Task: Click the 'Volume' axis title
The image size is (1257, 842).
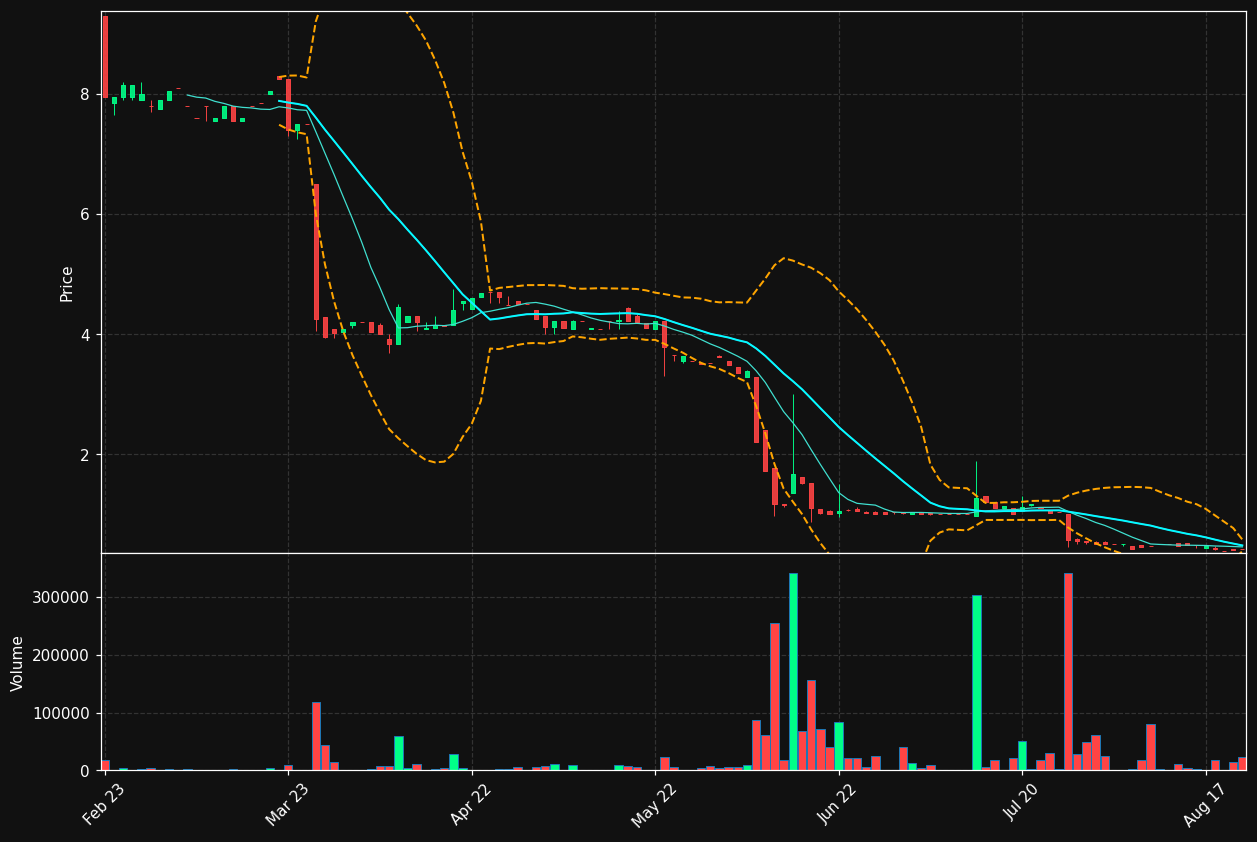Action: point(18,663)
